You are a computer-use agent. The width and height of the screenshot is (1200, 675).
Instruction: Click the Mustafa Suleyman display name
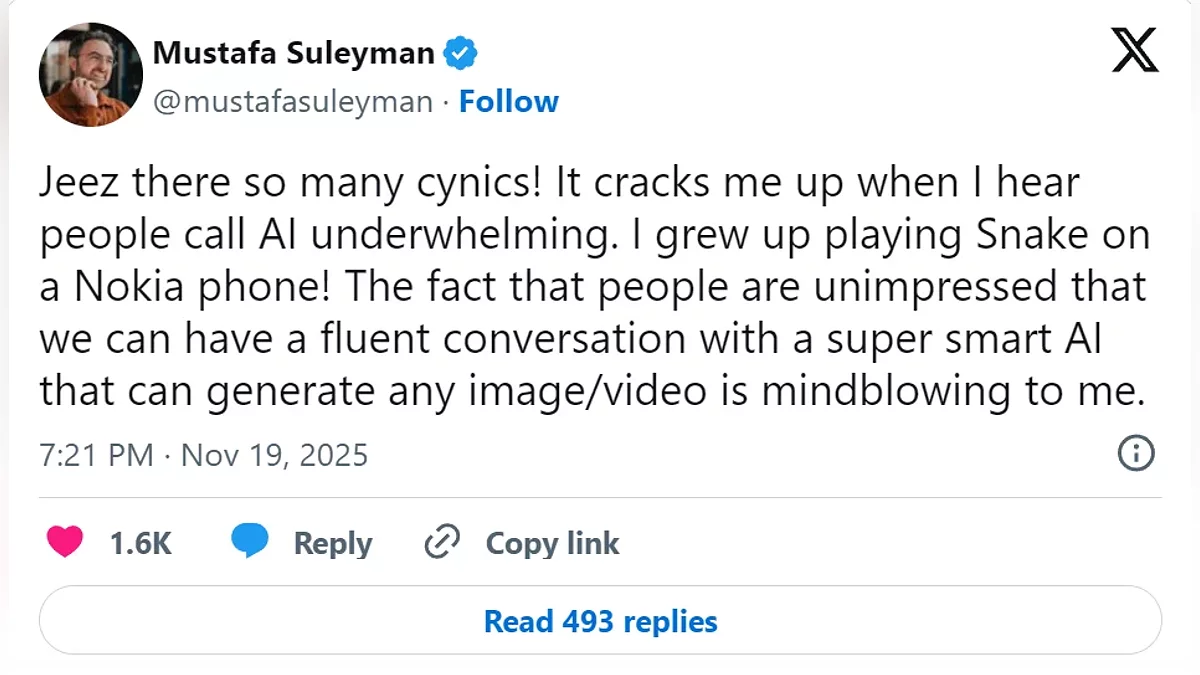point(293,53)
